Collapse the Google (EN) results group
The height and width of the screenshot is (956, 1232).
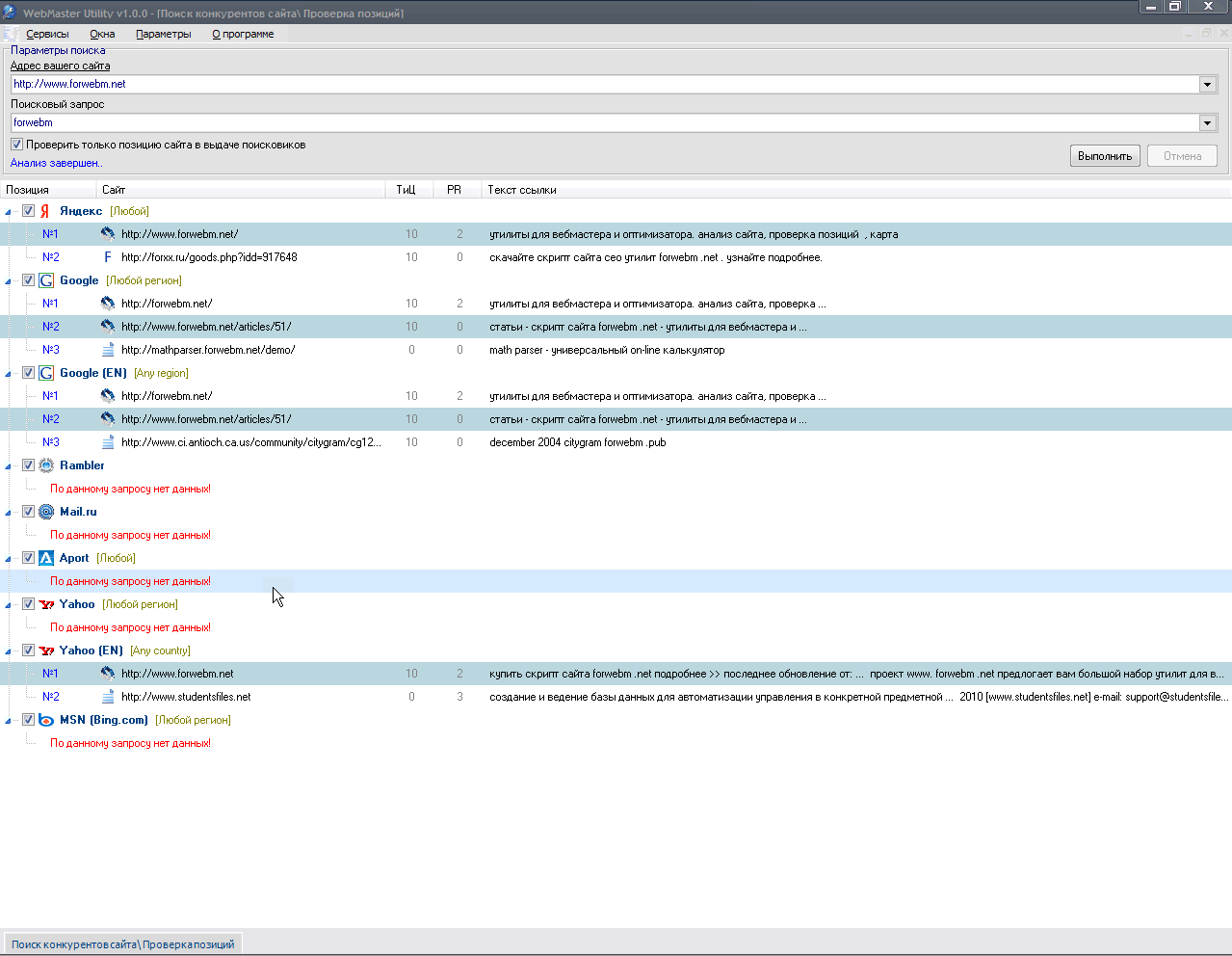click(9, 374)
